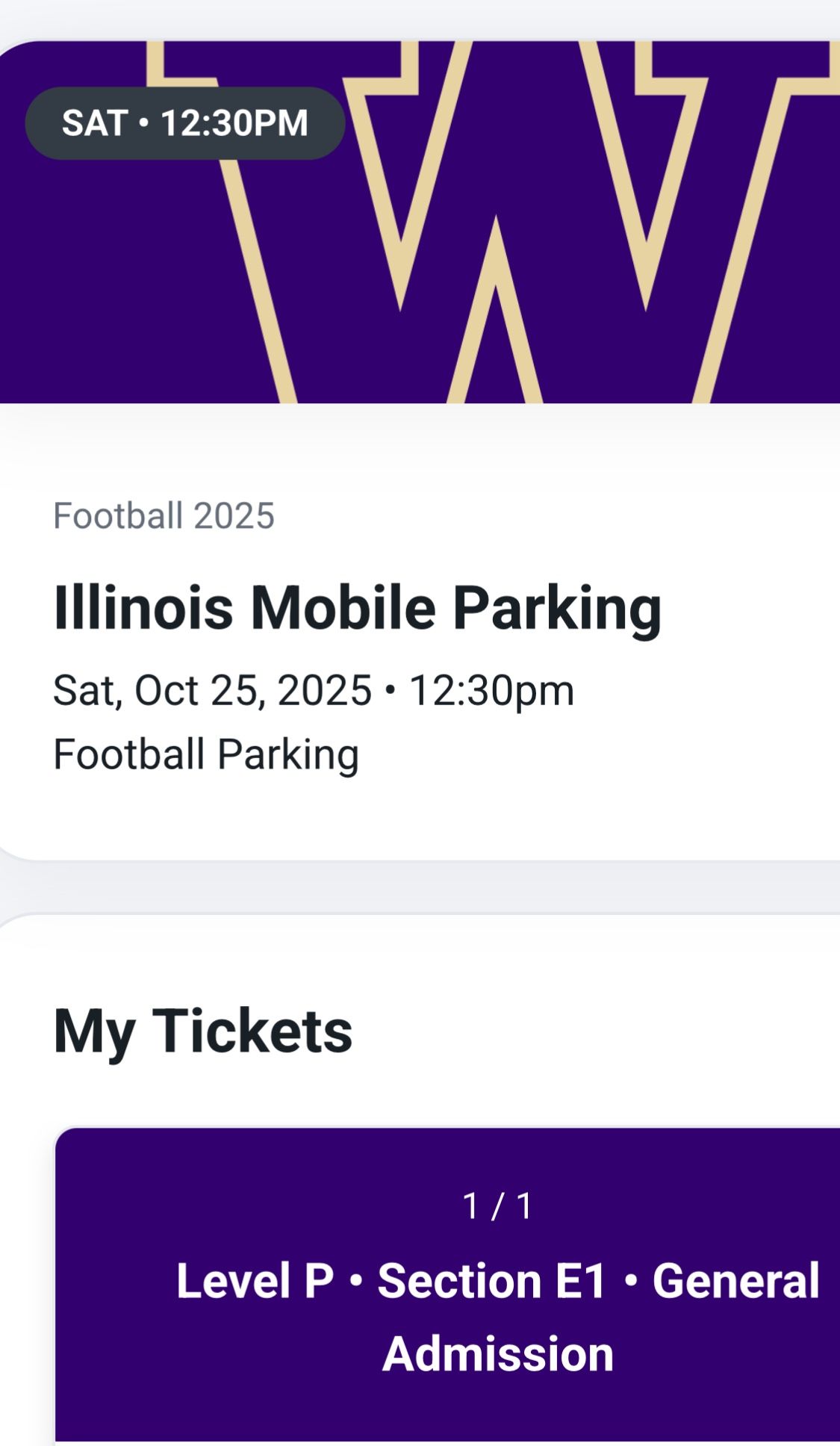The width and height of the screenshot is (840, 1446).
Task: Select the Football 2025 category label
Action: pos(166,515)
